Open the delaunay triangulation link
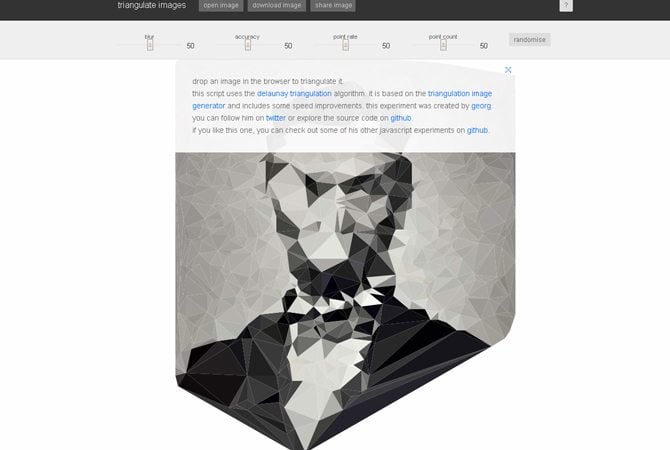This screenshot has width=670, height=450. 294,94
